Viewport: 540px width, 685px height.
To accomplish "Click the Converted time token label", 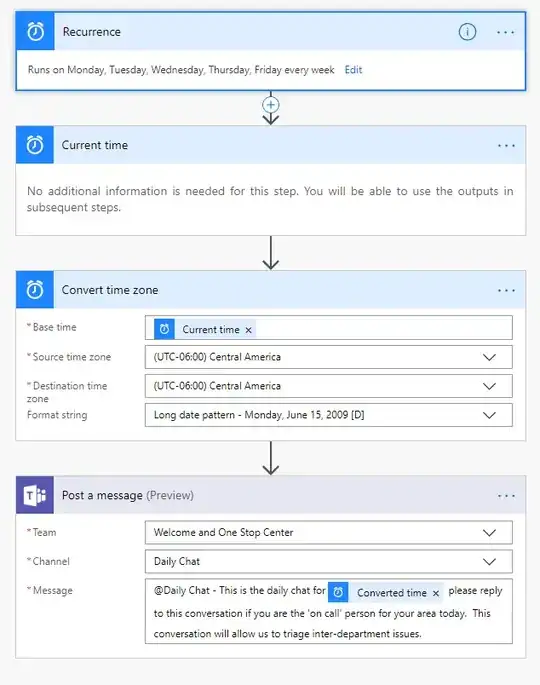I will [392, 593].
